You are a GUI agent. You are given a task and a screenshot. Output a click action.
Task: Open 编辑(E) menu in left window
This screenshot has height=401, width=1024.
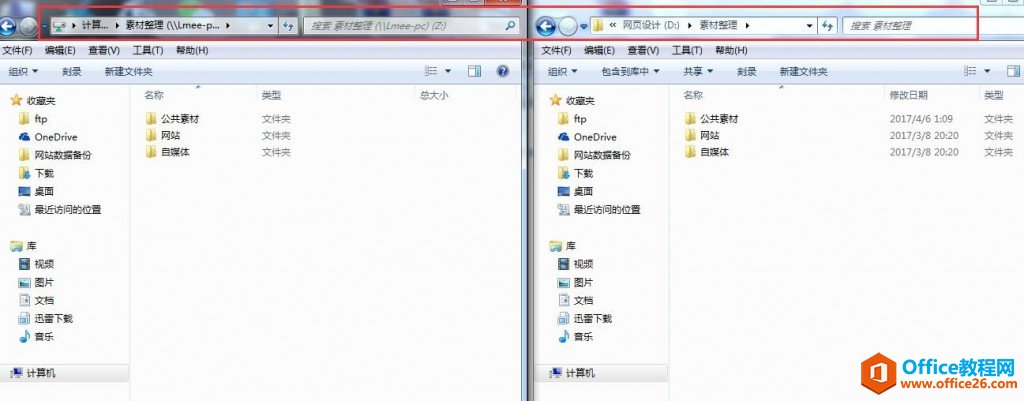point(60,50)
